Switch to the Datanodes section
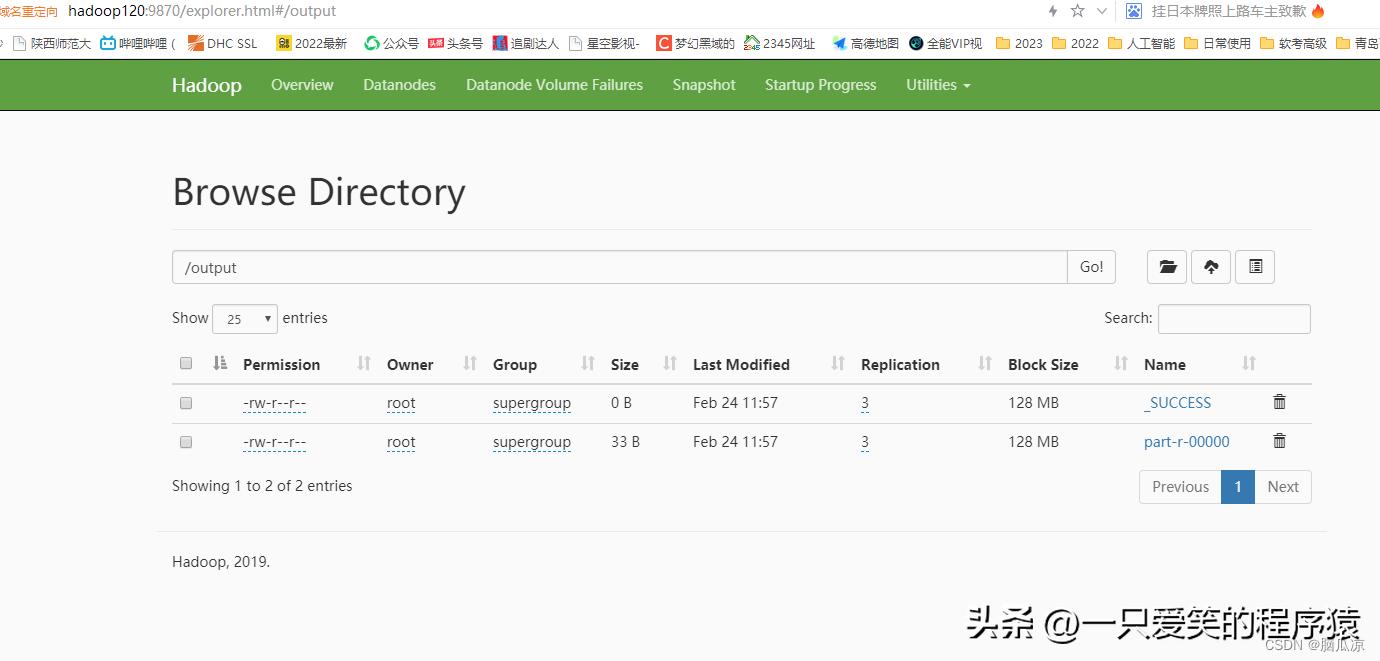The image size is (1380, 661). (399, 85)
